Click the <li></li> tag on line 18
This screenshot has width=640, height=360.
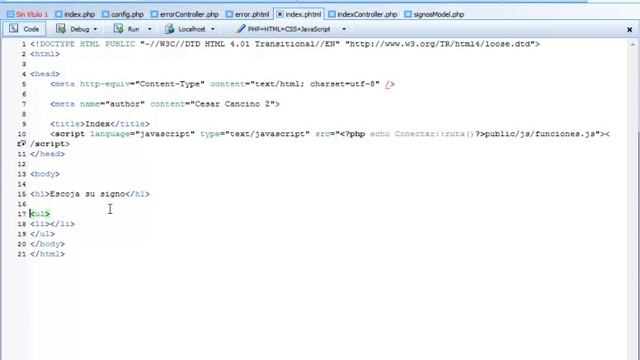point(53,224)
